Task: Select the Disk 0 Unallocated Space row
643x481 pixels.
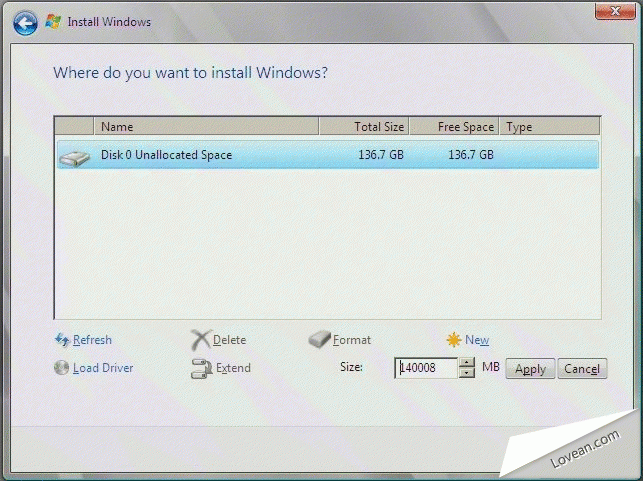Action: coord(328,155)
